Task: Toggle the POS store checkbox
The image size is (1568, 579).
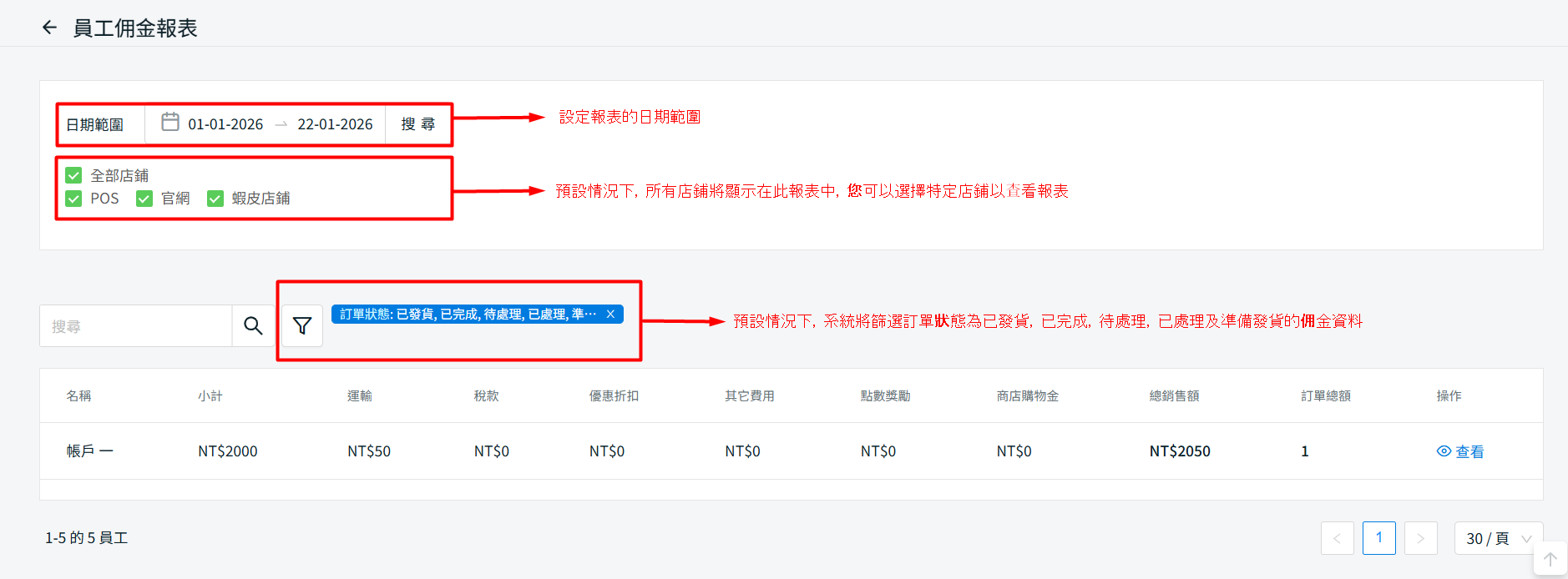Action: pyautogui.click(x=73, y=199)
